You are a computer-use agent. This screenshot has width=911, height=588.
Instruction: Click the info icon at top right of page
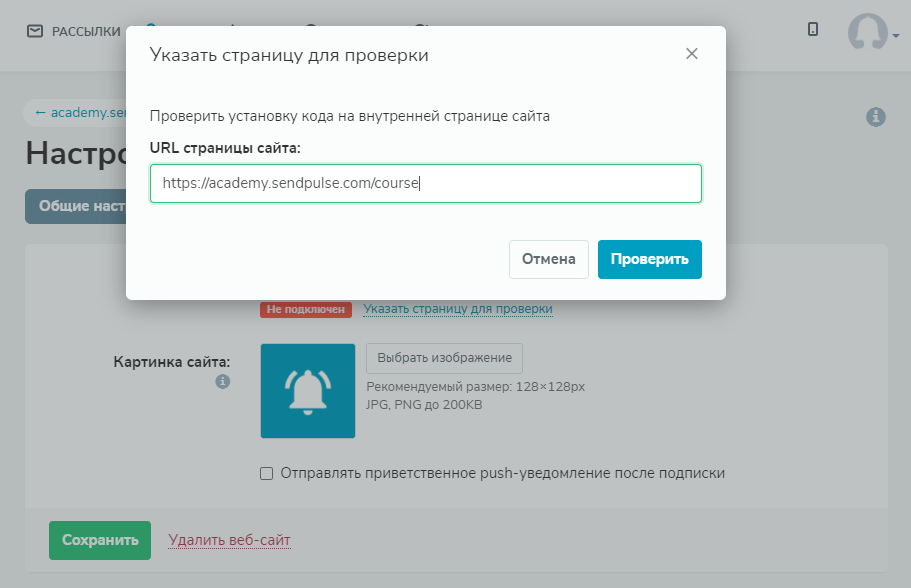pyautogui.click(x=875, y=117)
